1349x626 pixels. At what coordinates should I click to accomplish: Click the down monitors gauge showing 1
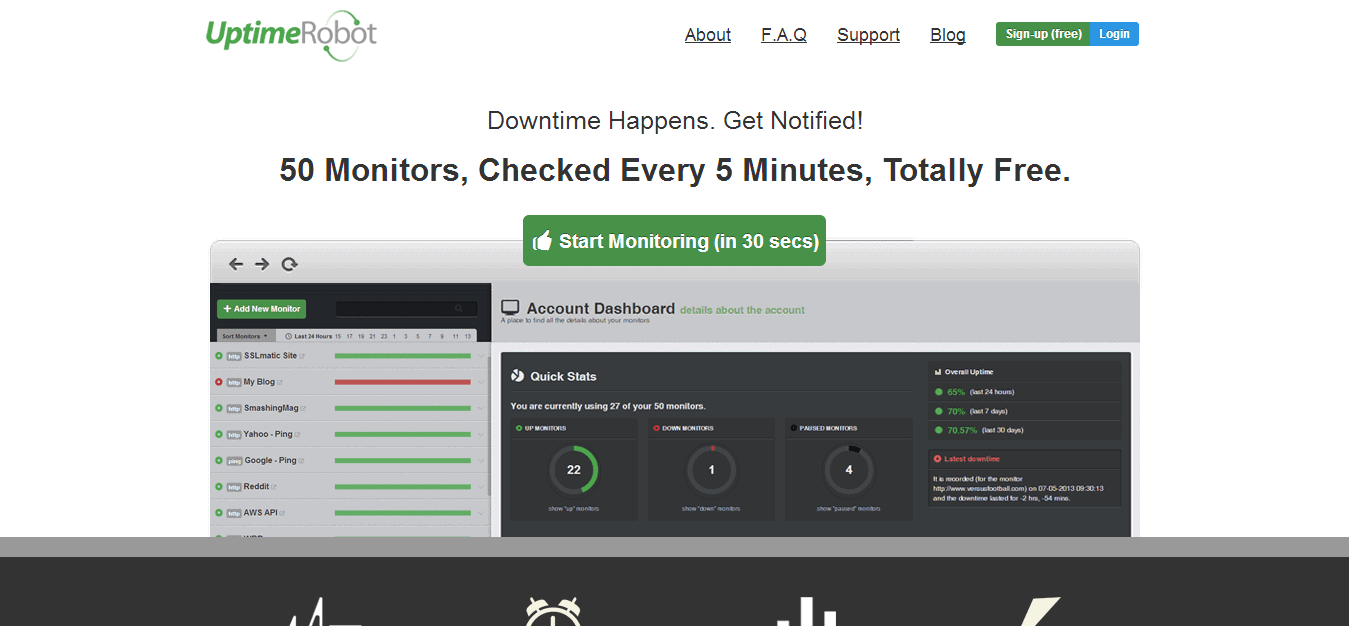(x=711, y=469)
